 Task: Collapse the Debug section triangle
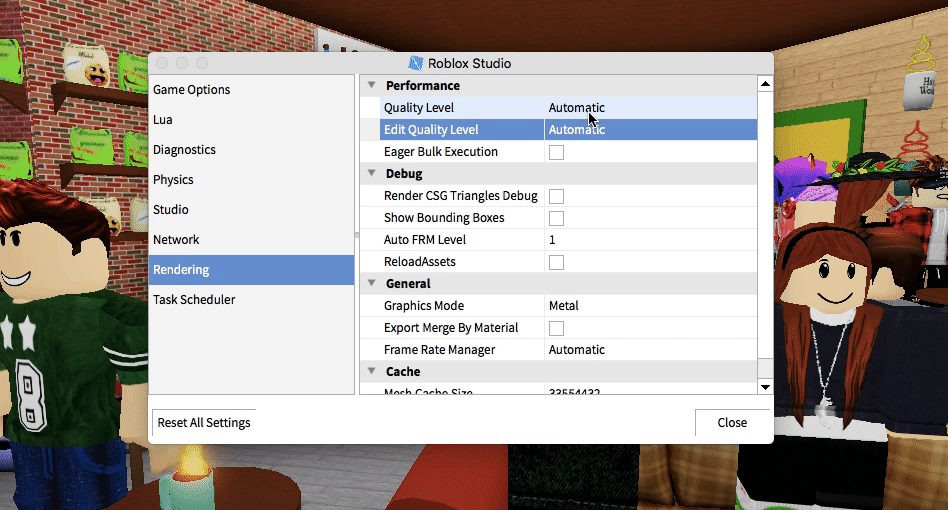coord(372,173)
